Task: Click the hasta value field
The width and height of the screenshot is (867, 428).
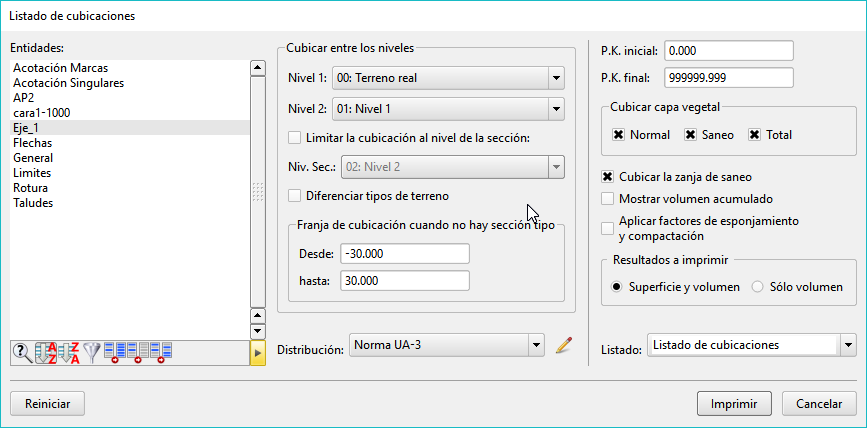Action: click(x=405, y=281)
